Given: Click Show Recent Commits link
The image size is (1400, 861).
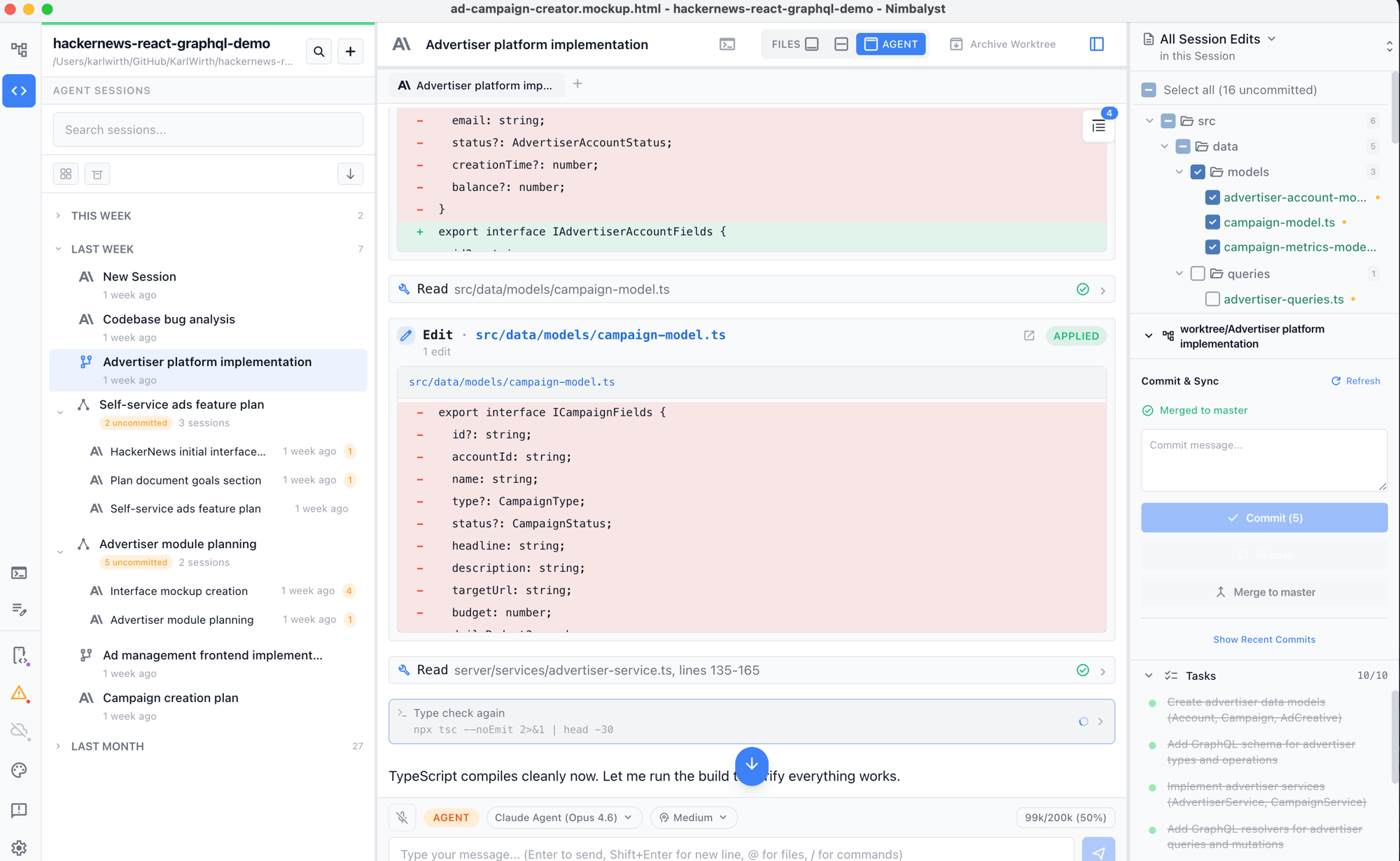Looking at the screenshot, I should click(1264, 639).
